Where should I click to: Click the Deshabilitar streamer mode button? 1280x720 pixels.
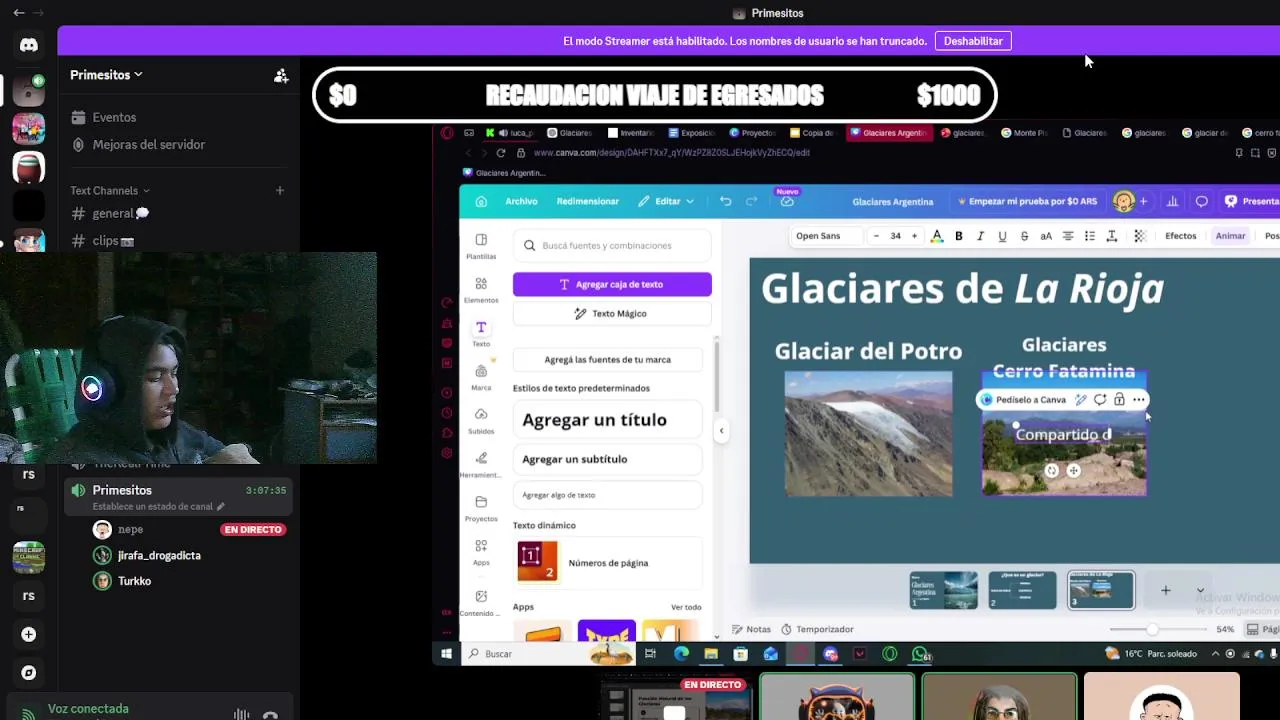click(x=973, y=41)
